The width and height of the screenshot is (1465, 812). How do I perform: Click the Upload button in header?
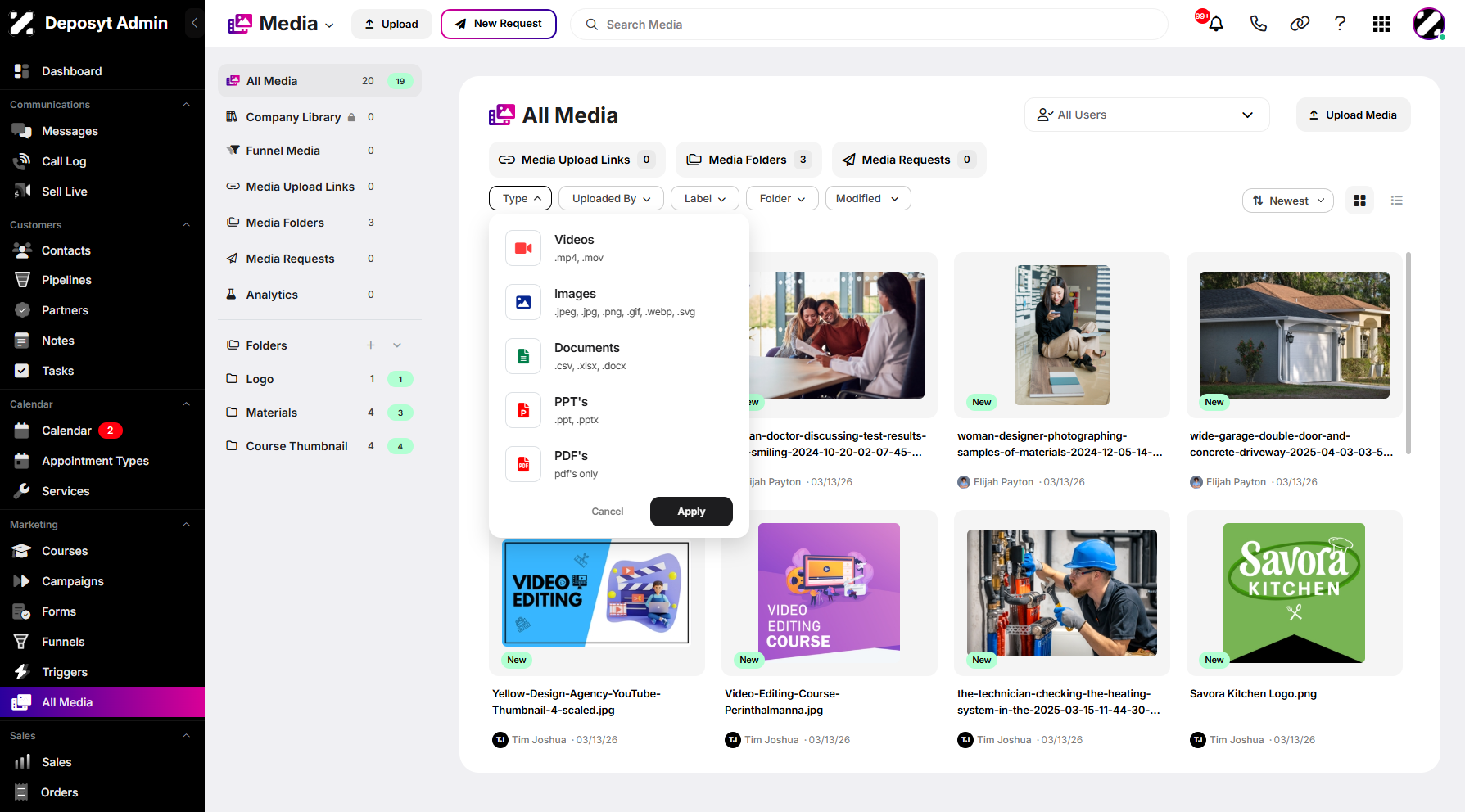tap(391, 24)
